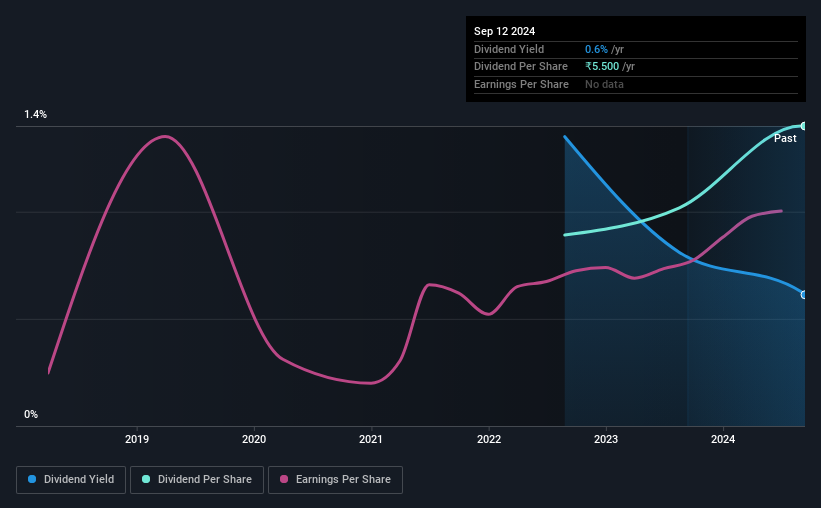Click the 1.4% y-axis label

[x=36, y=114]
